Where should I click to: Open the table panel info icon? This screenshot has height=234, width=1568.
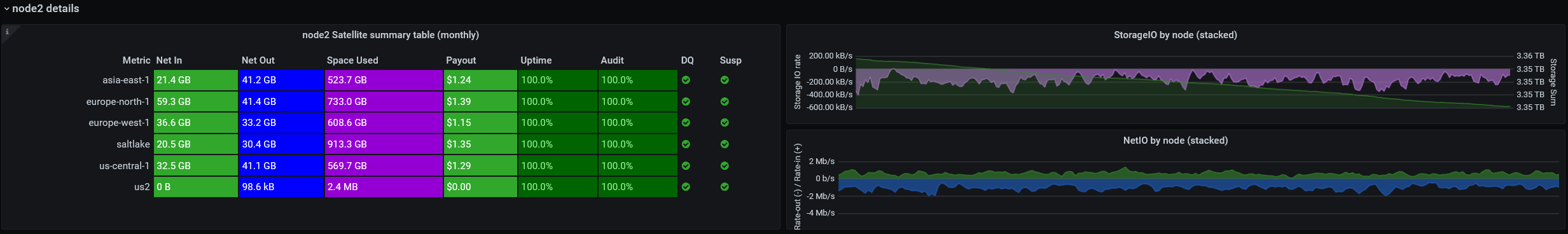pyautogui.click(x=7, y=31)
